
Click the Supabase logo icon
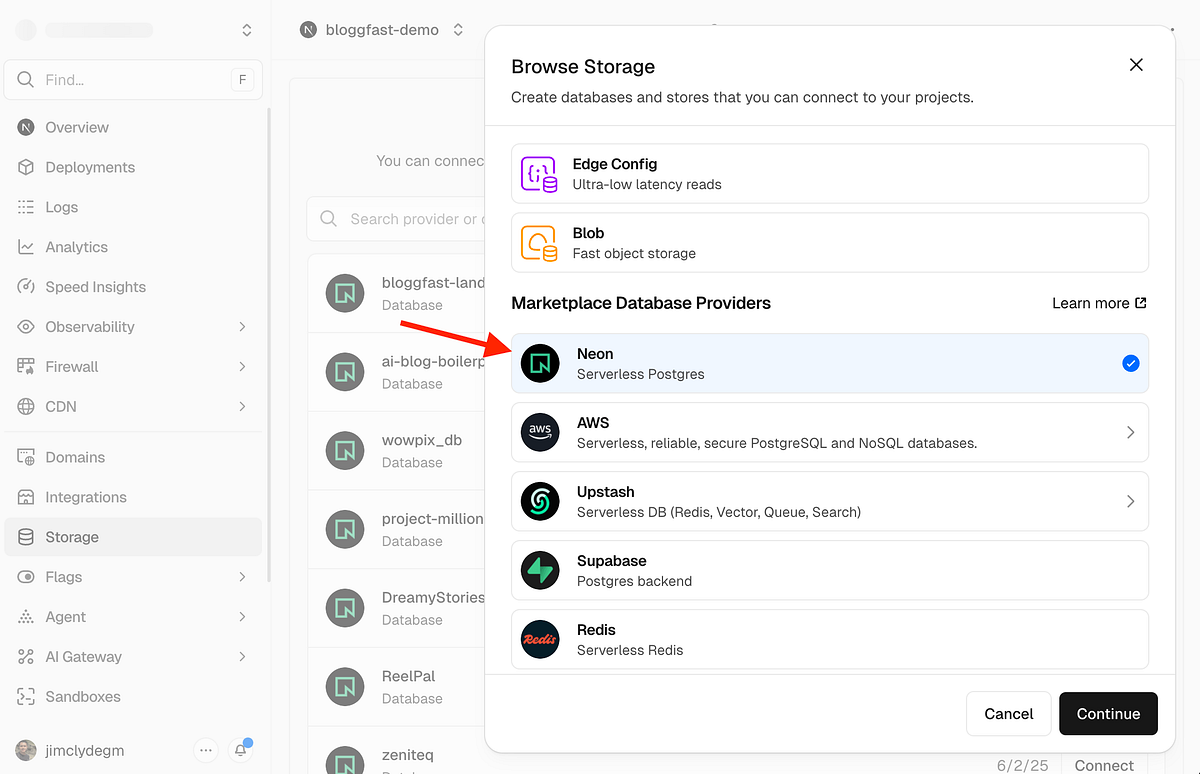540,571
